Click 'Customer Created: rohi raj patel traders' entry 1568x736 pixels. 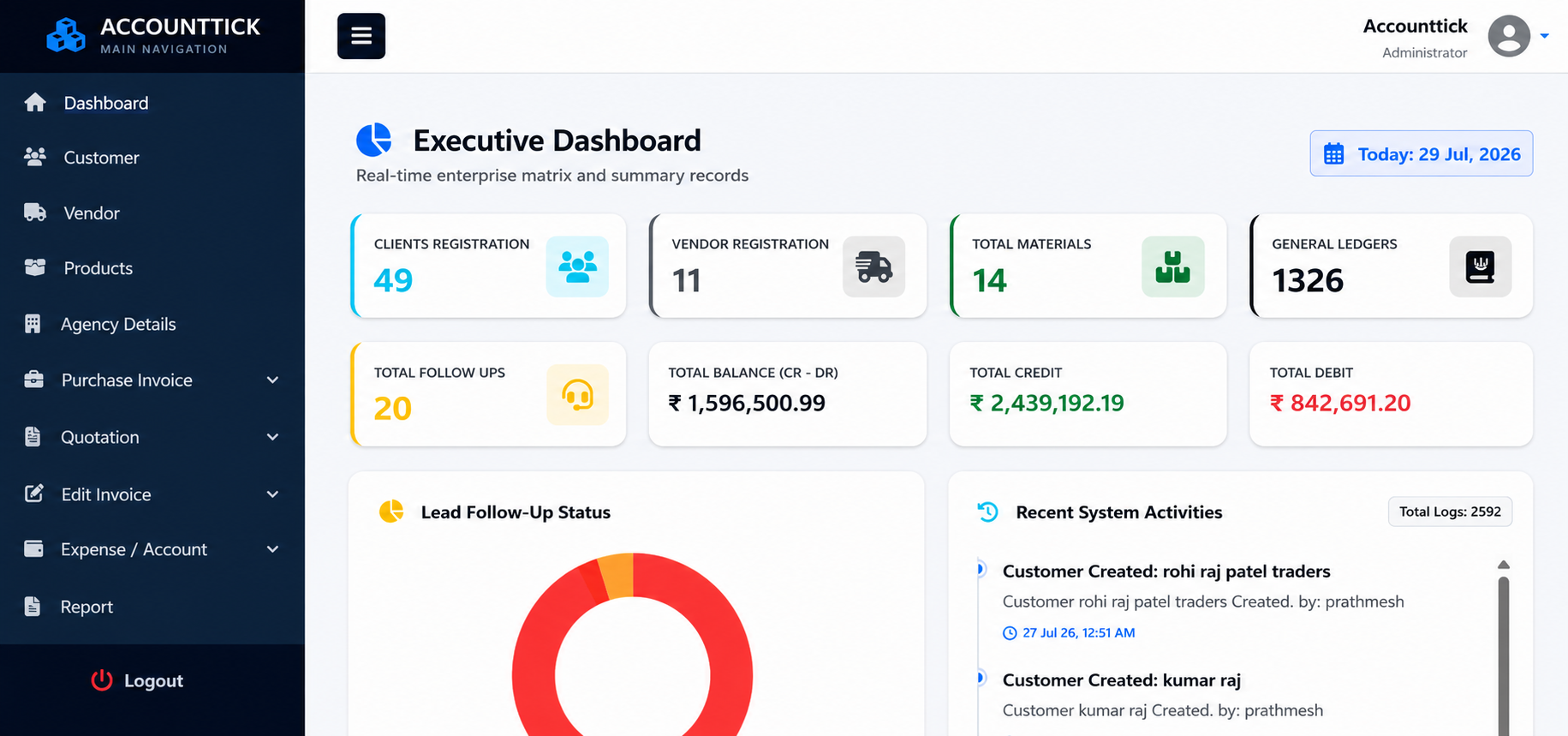[1166, 571]
